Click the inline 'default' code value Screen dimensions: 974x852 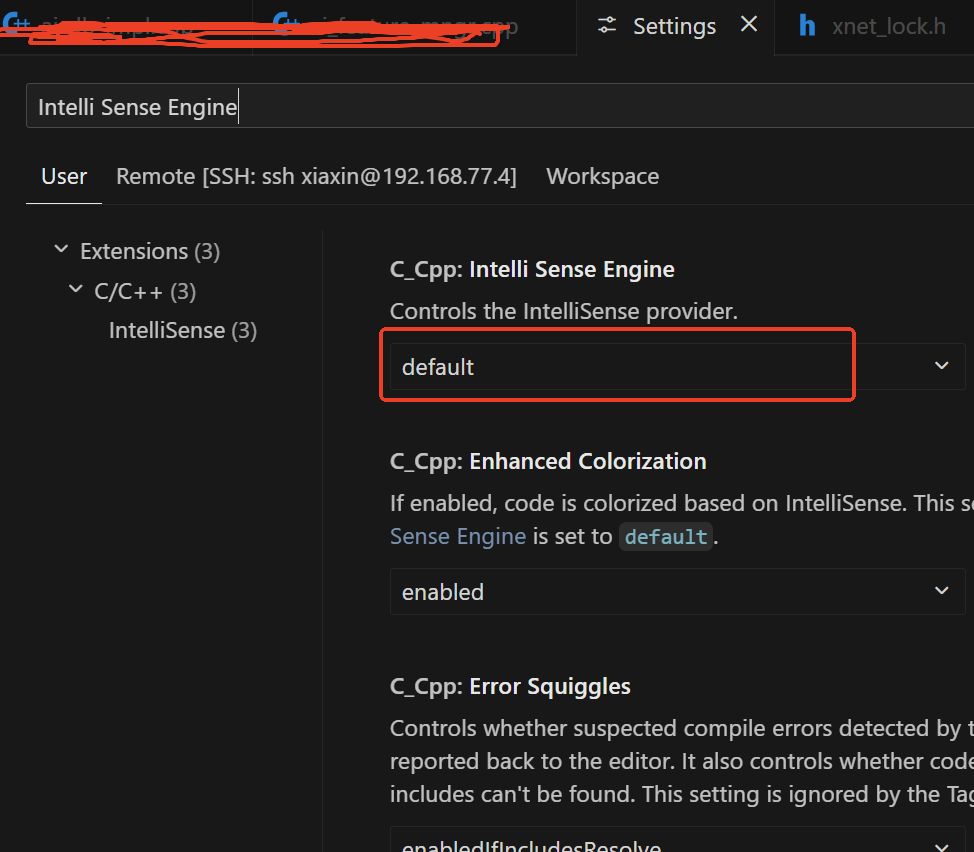click(665, 537)
